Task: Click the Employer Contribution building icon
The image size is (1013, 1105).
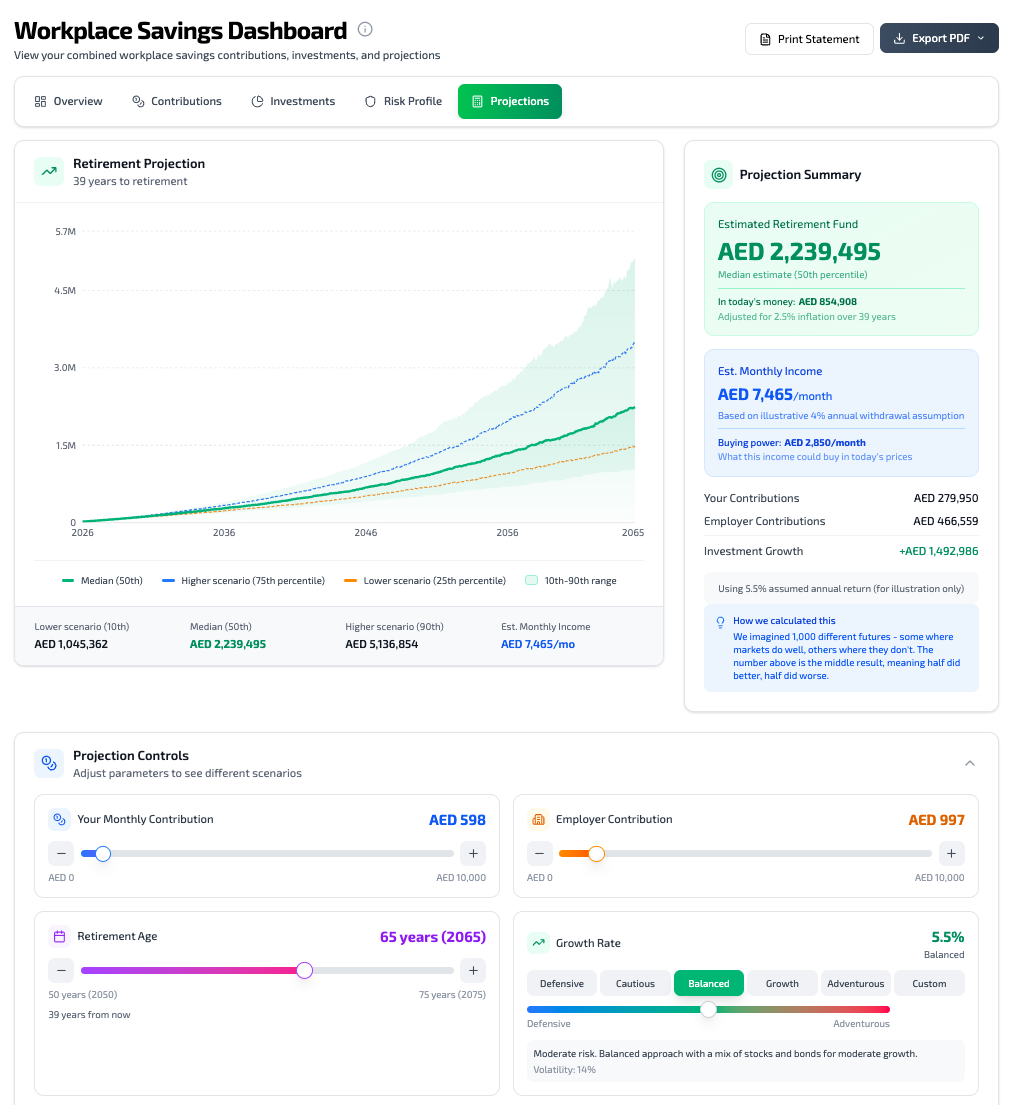Action: point(538,820)
